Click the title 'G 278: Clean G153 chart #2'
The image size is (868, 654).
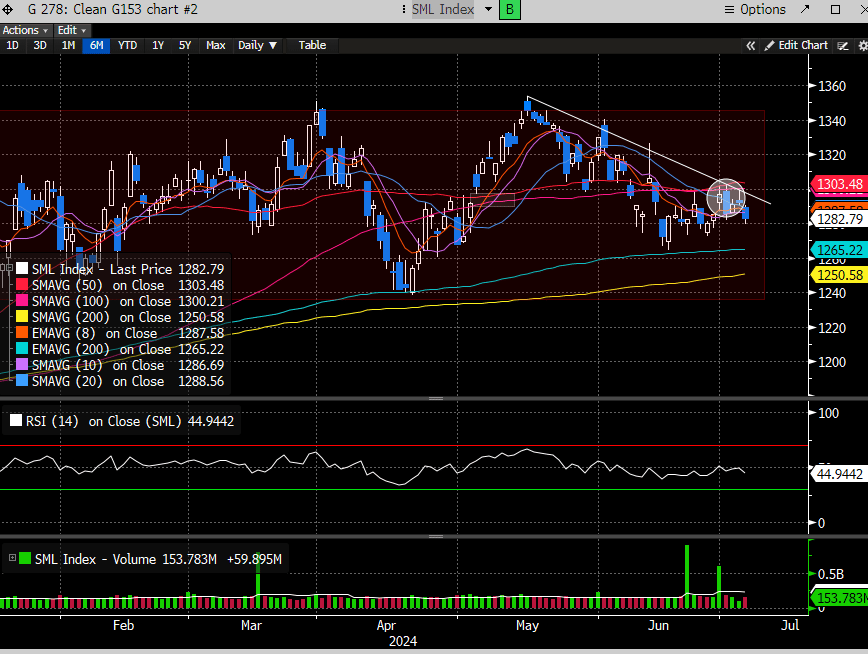112,9
